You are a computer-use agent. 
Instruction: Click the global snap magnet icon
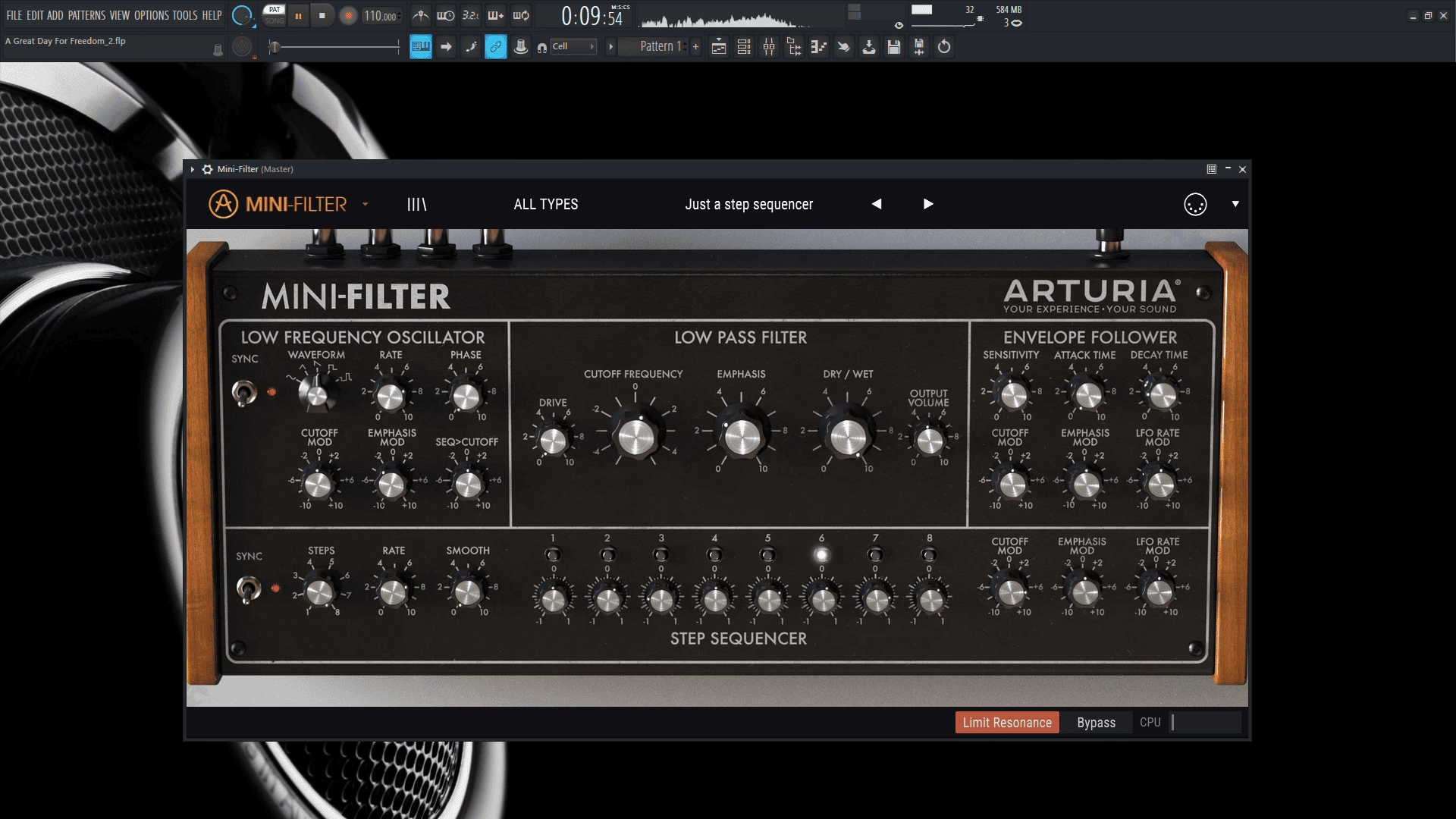pyautogui.click(x=542, y=48)
